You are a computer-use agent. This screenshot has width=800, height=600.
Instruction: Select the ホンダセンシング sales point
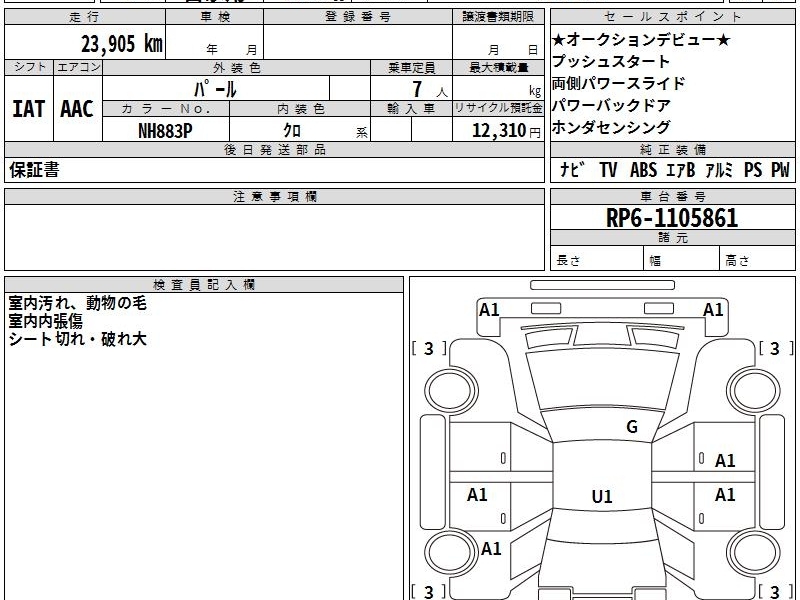coord(611,127)
